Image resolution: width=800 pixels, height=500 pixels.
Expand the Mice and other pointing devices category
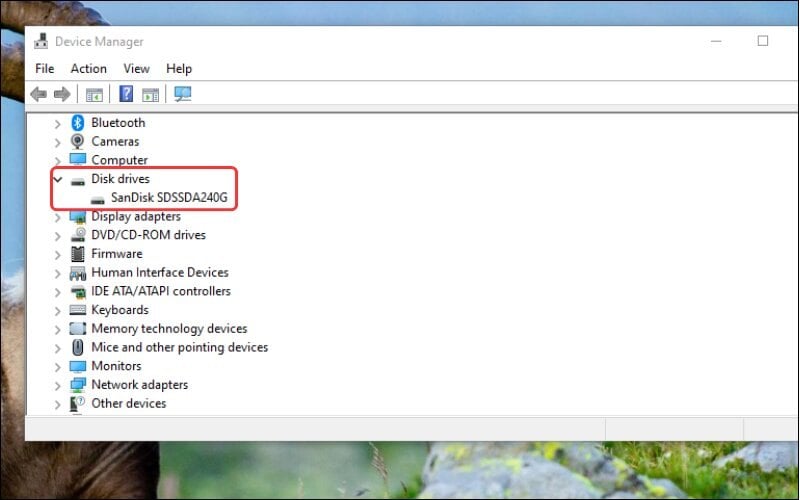(x=58, y=348)
